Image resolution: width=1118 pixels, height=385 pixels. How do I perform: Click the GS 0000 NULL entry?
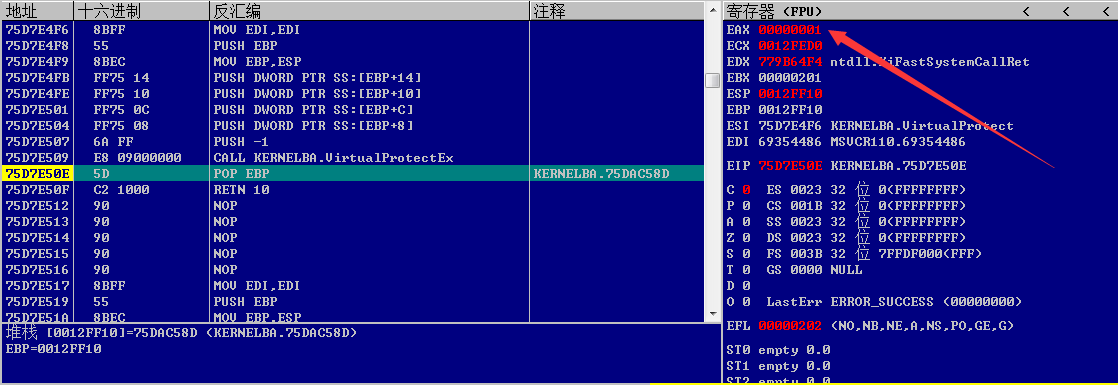[x=814, y=270]
